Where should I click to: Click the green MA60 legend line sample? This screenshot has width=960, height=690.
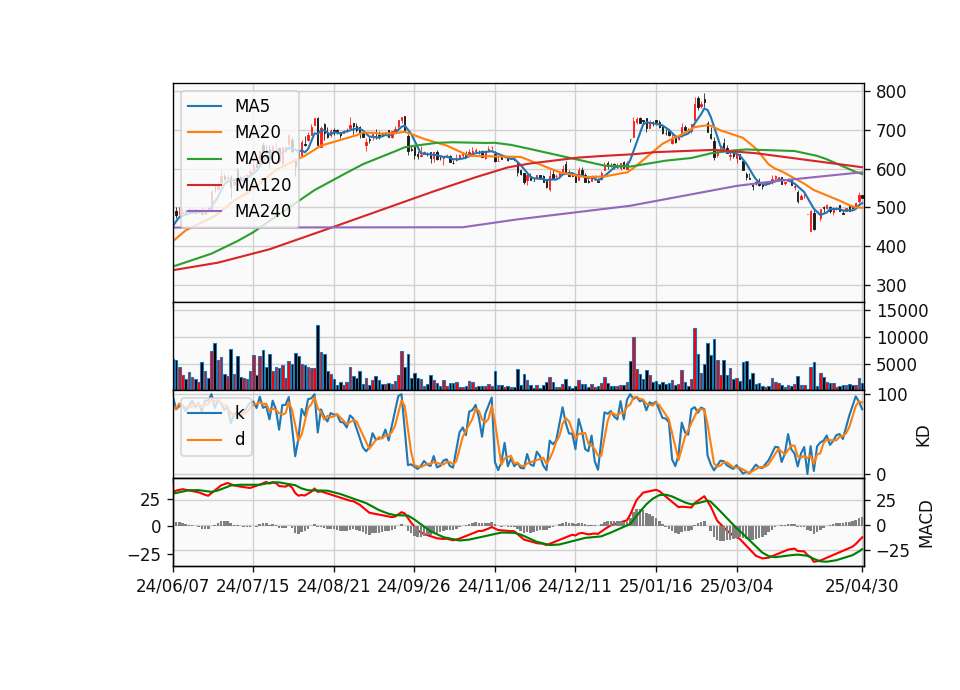click(x=204, y=159)
